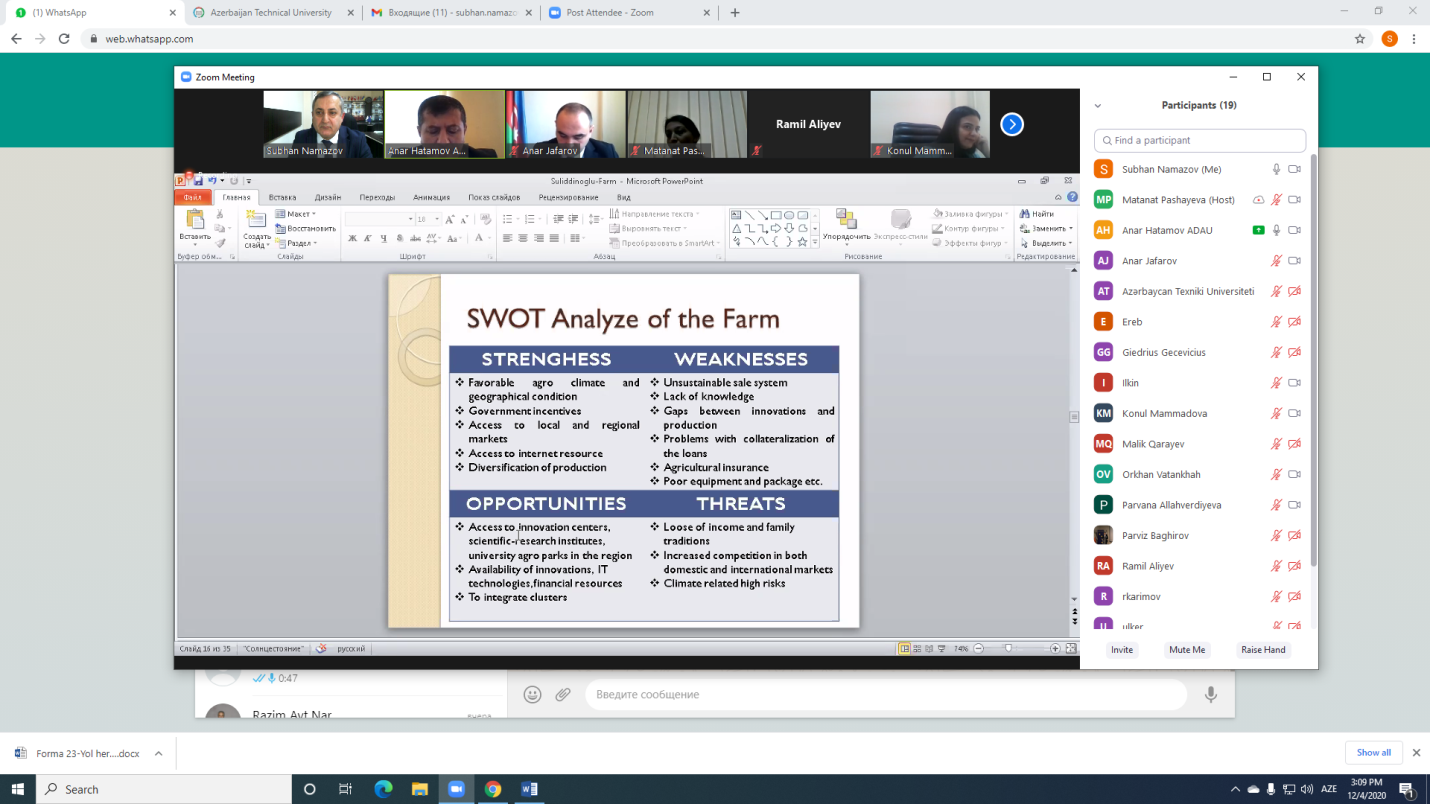The width and height of the screenshot is (1430, 804).
Task: Open the Макет layout dropdown in PowerPoint
Action: (296, 214)
